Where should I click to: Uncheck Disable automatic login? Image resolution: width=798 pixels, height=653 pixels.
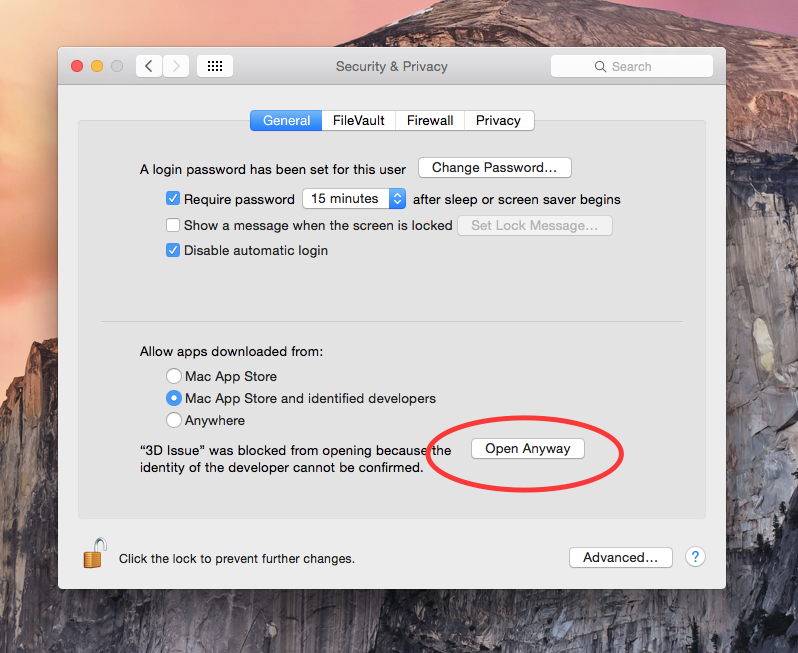pos(173,251)
